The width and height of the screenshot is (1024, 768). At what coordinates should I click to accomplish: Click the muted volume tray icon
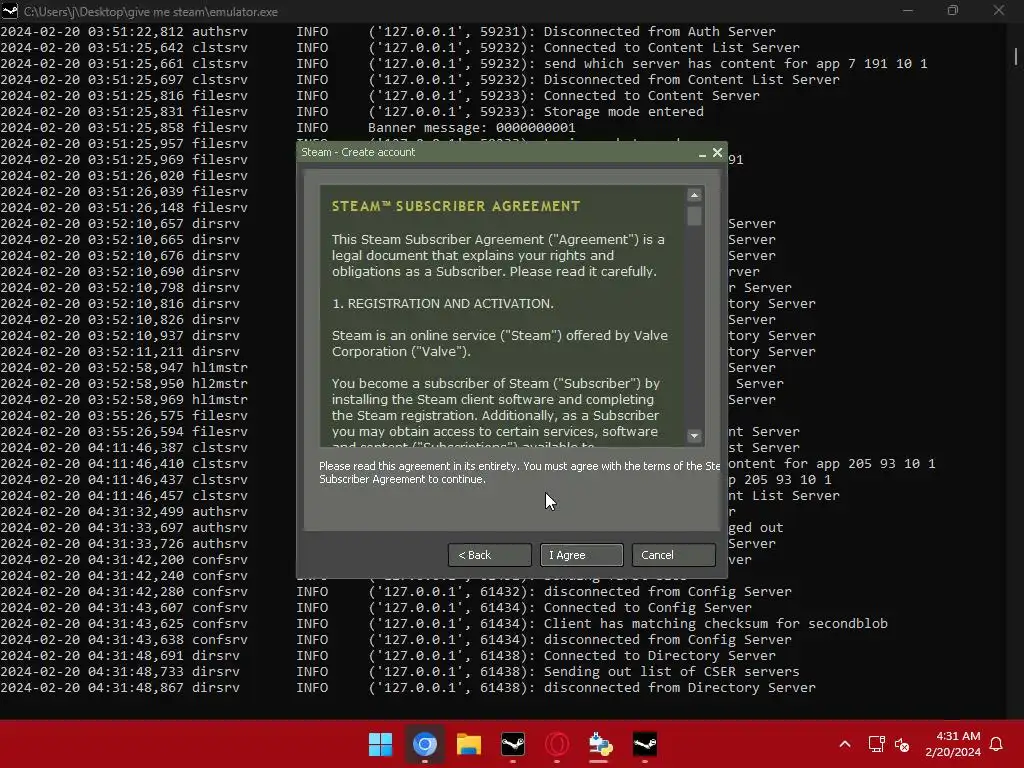[902, 744]
